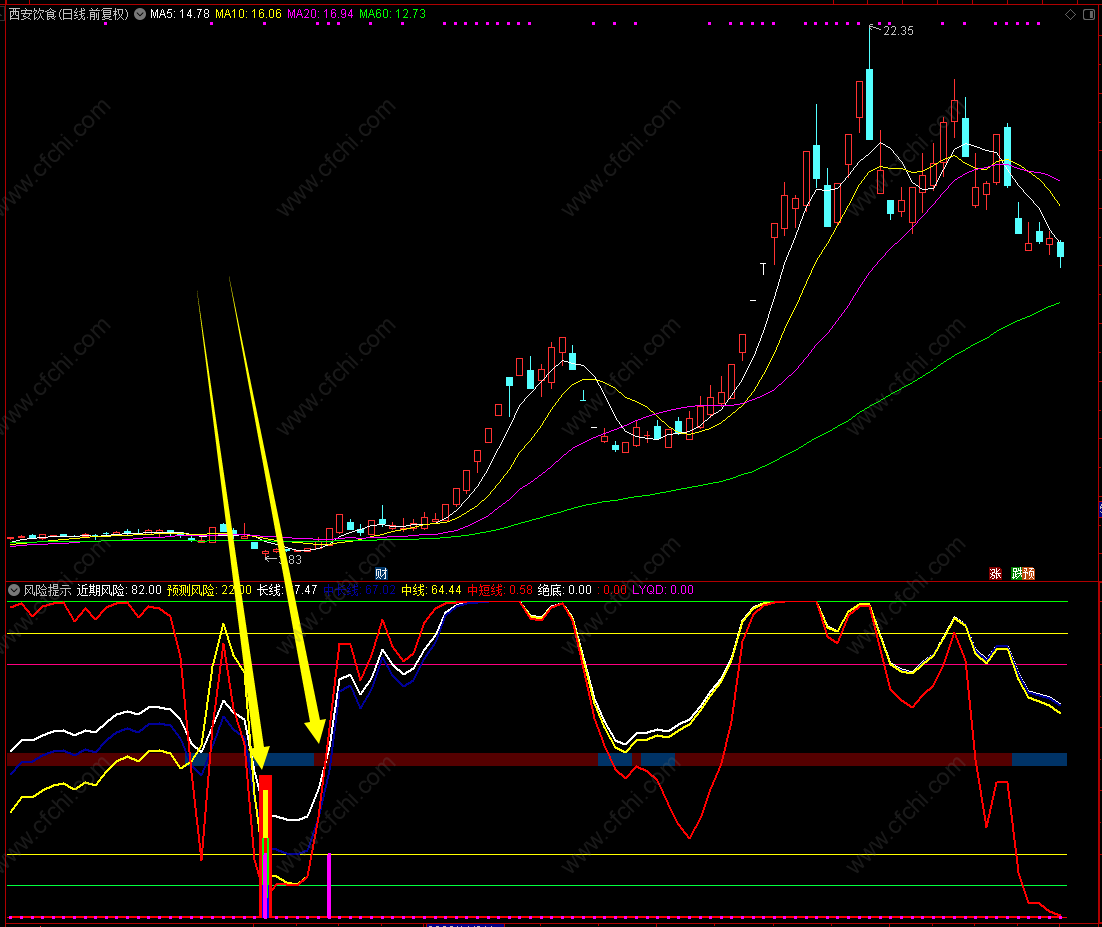Screen dimensions: 1102x927
Task: Click the 中长线: 67.02 blue label
Action: click(x=359, y=590)
